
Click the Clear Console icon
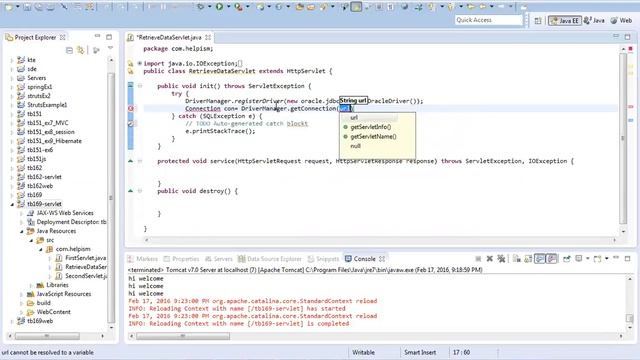click(x=516, y=259)
